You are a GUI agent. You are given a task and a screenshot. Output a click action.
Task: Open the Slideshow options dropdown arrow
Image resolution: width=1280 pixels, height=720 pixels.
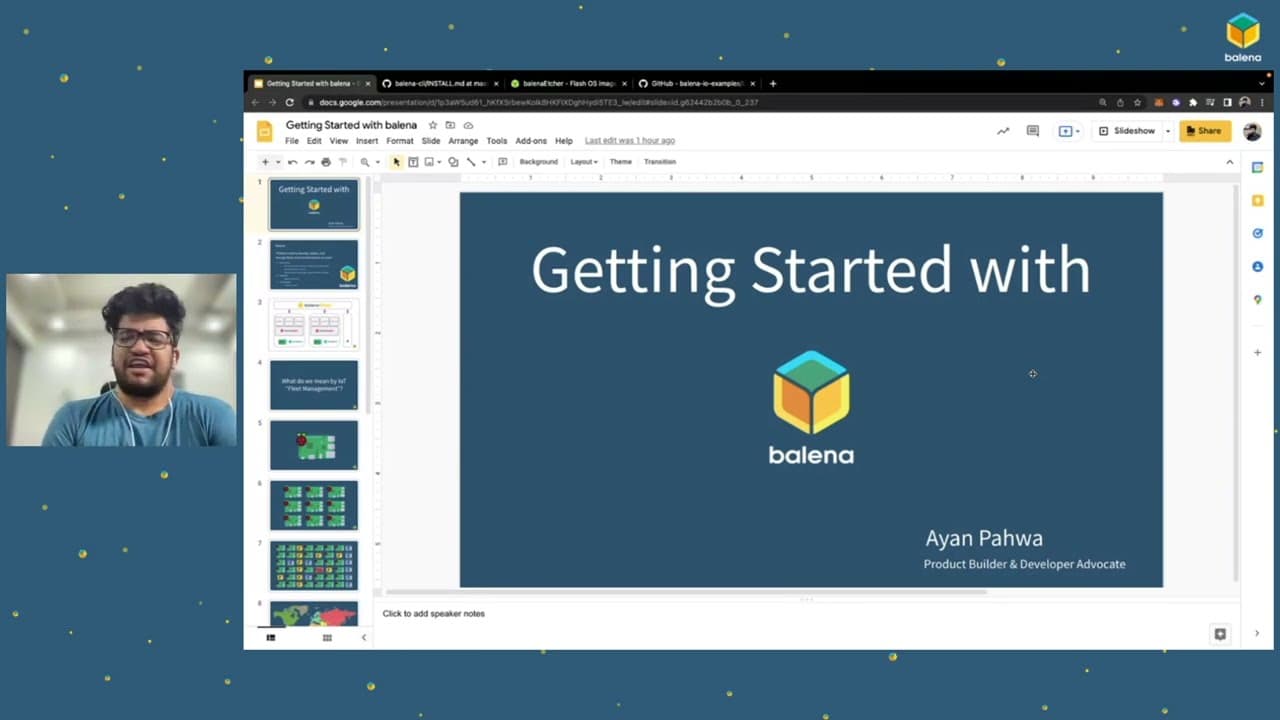coord(1167,131)
